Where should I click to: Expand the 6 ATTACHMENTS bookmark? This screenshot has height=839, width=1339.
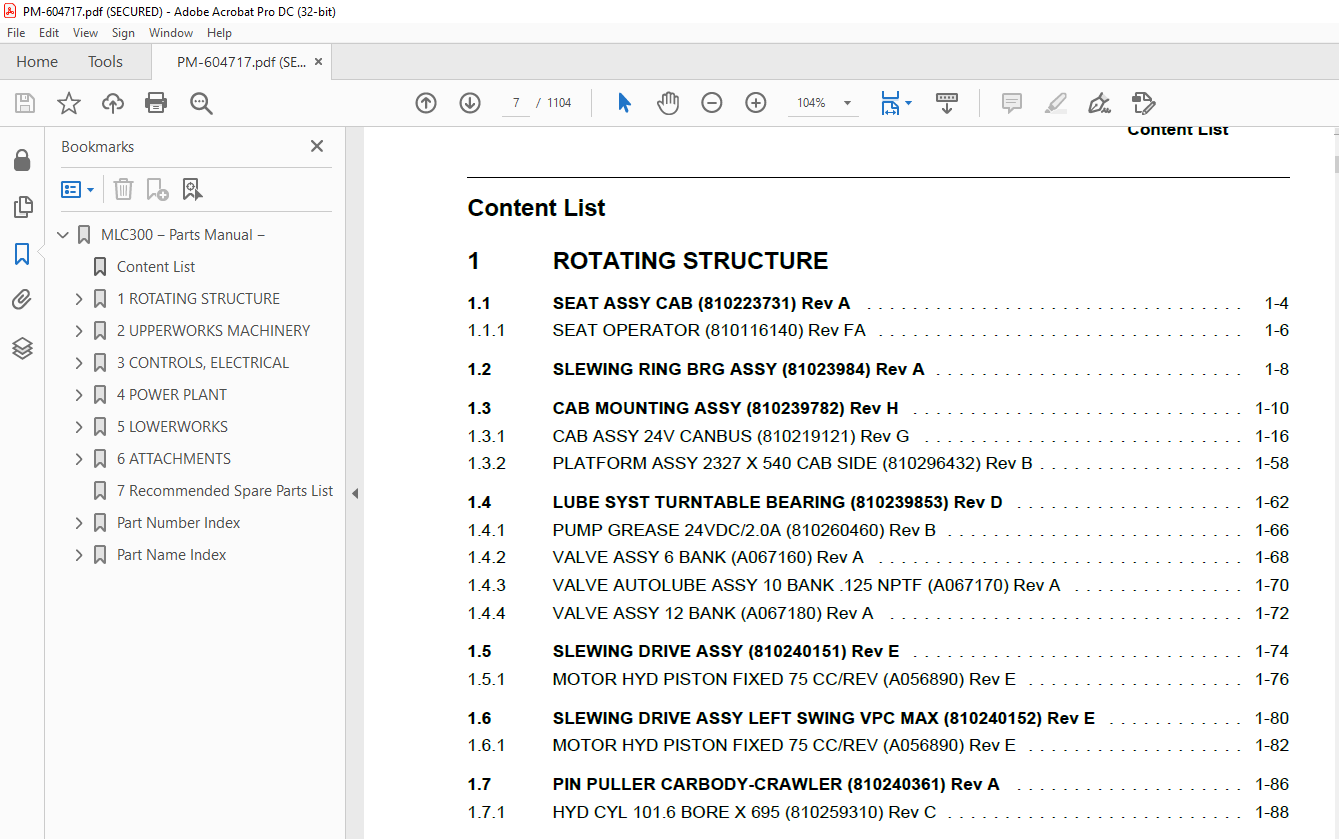(79, 459)
